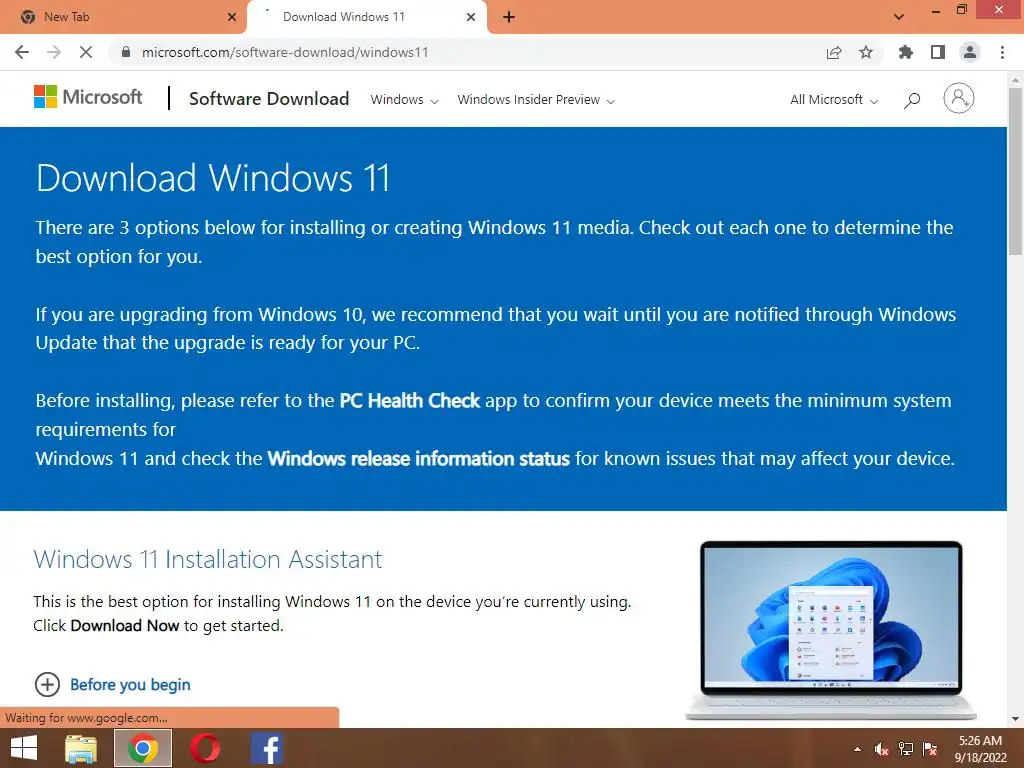Click the Windows 11 Installation Assistant heading
1024x768 pixels.
pos(208,560)
